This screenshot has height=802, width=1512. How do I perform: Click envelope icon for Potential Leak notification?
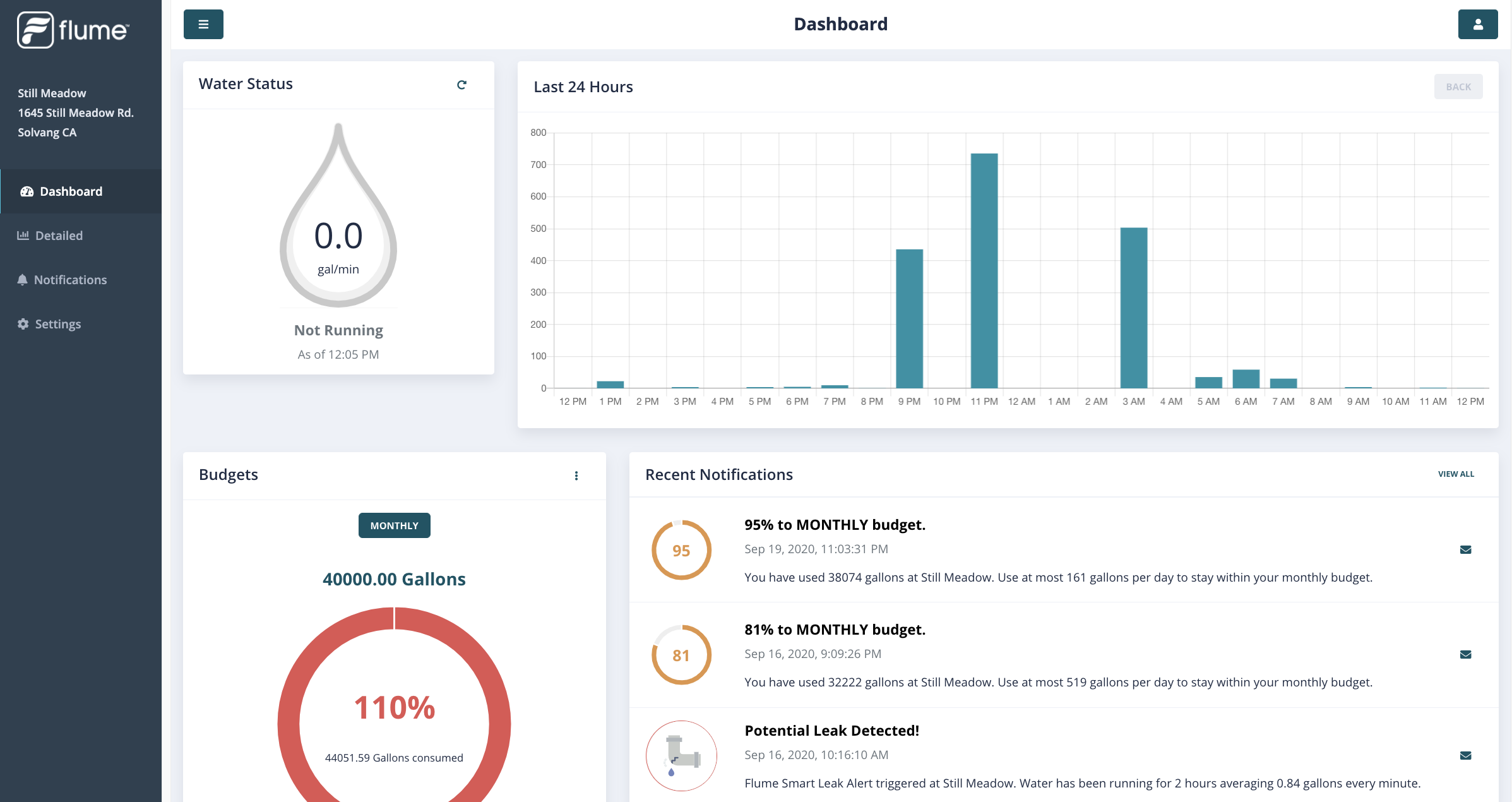1466,755
